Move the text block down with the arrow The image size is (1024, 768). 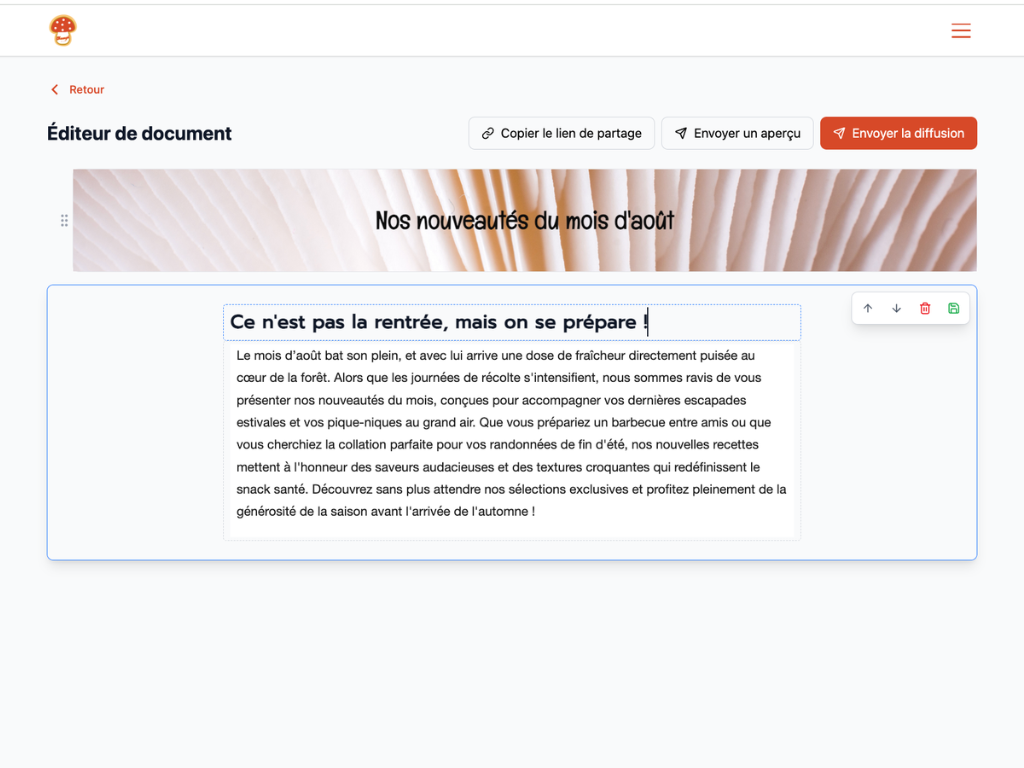click(897, 308)
